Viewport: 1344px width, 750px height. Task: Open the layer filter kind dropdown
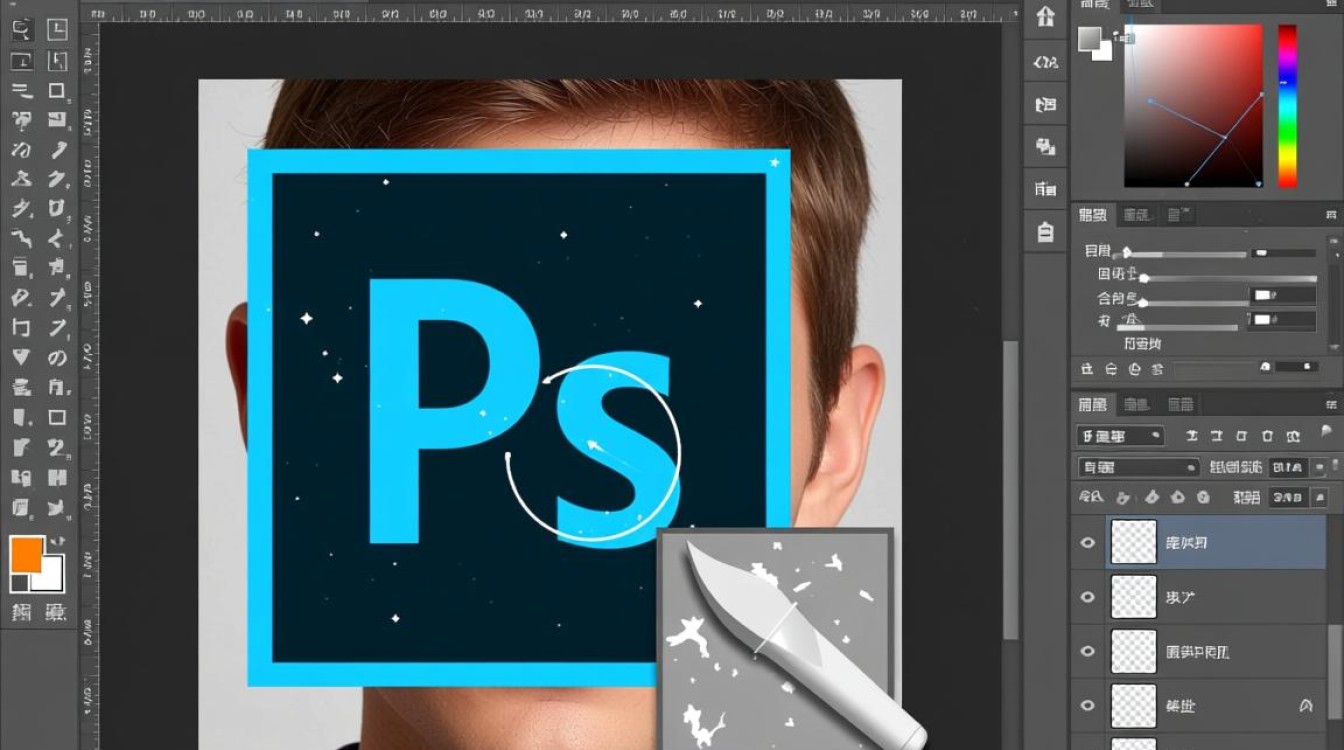1120,436
